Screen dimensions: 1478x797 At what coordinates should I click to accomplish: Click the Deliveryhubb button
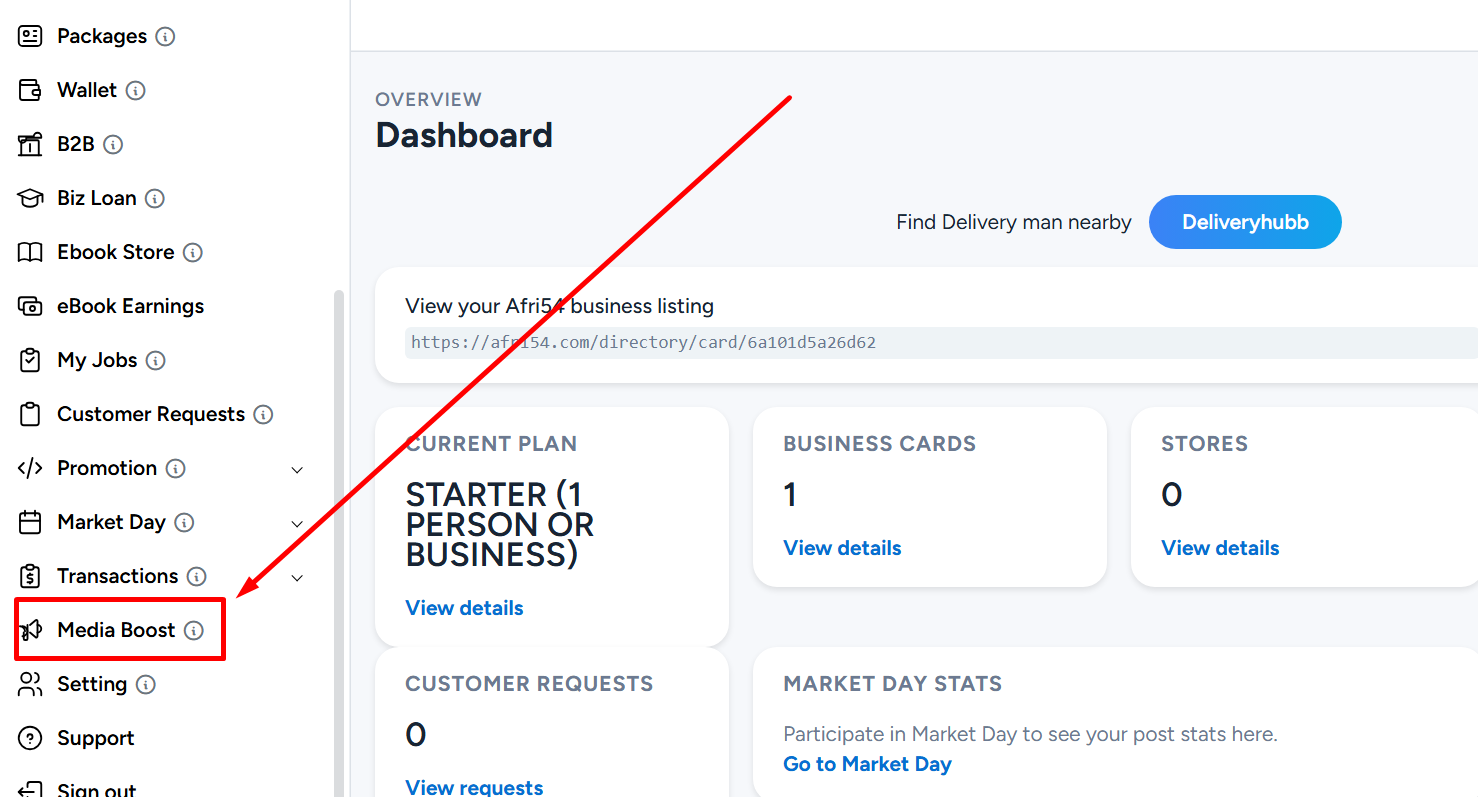pyautogui.click(x=1245, y=222)
